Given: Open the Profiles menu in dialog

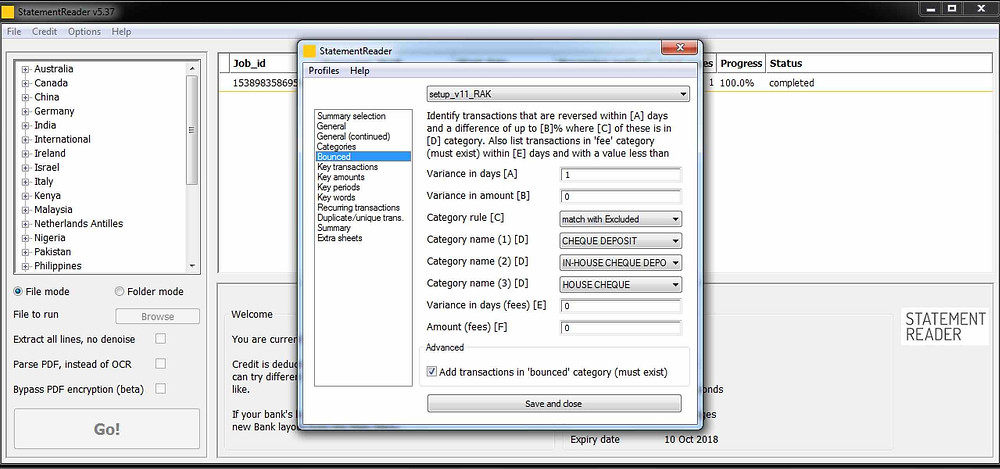Looking at the screenshot, I should [324, 71].
